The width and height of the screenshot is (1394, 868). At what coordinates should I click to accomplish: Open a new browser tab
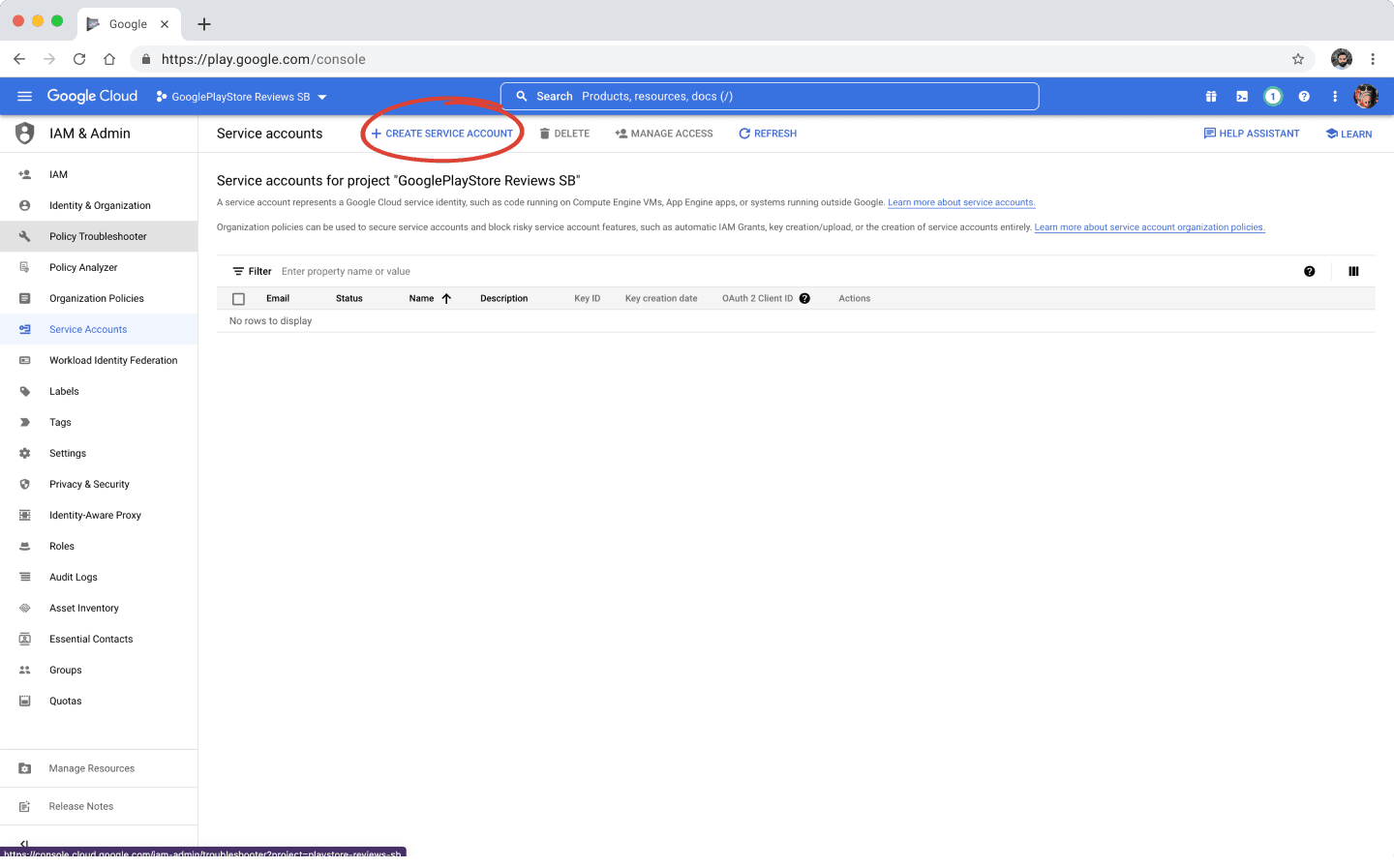tap(204, 24)
